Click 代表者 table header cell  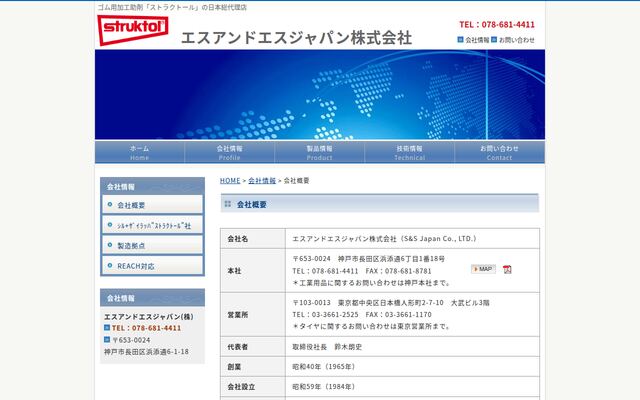tap(253, 347)
